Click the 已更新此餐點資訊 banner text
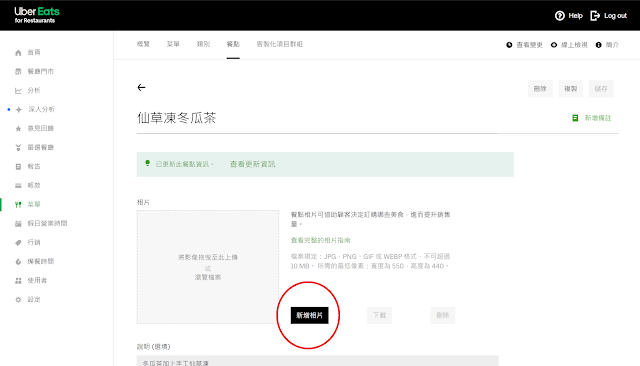The width and height of the screenshot is (640, 366). pos(184,164)
